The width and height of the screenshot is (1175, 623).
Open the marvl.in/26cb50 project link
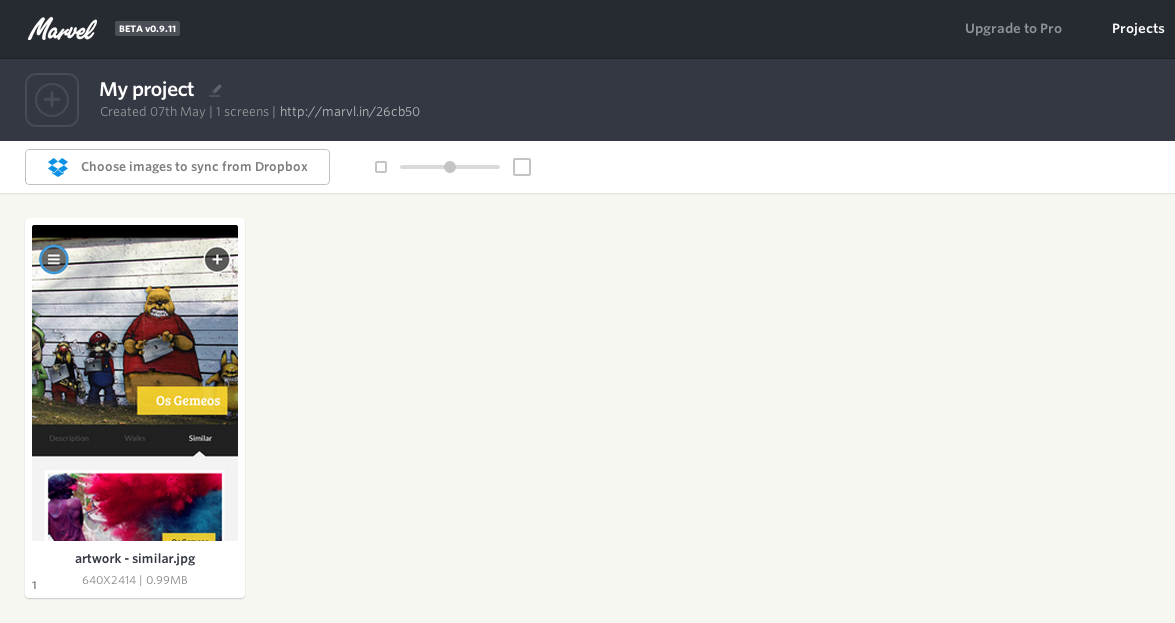pyautogui.click(x=350, y=112)
